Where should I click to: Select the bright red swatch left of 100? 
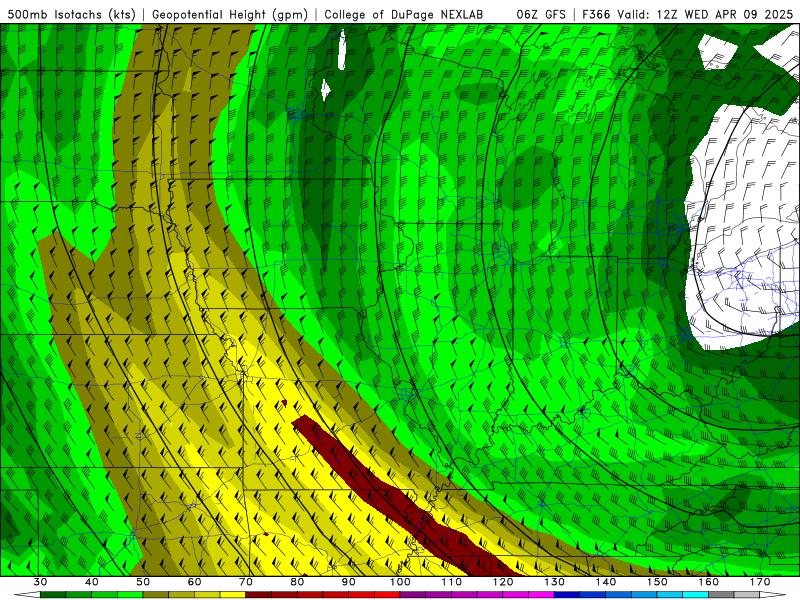tap(387, 595)
